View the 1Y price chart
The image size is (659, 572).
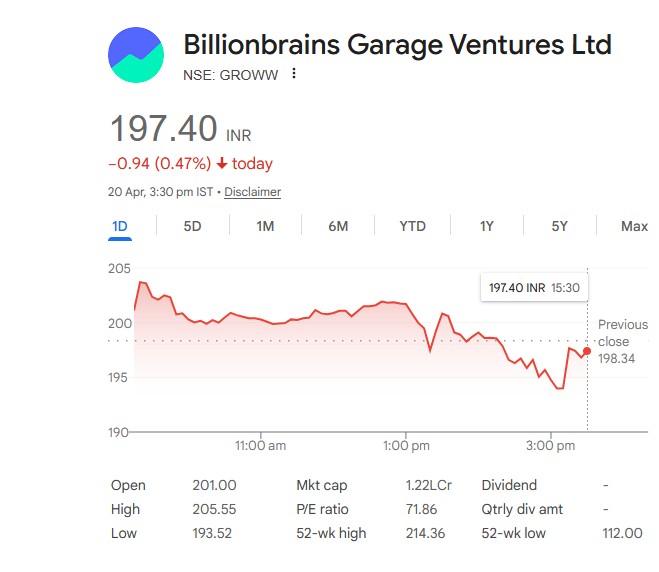point(486,226)
